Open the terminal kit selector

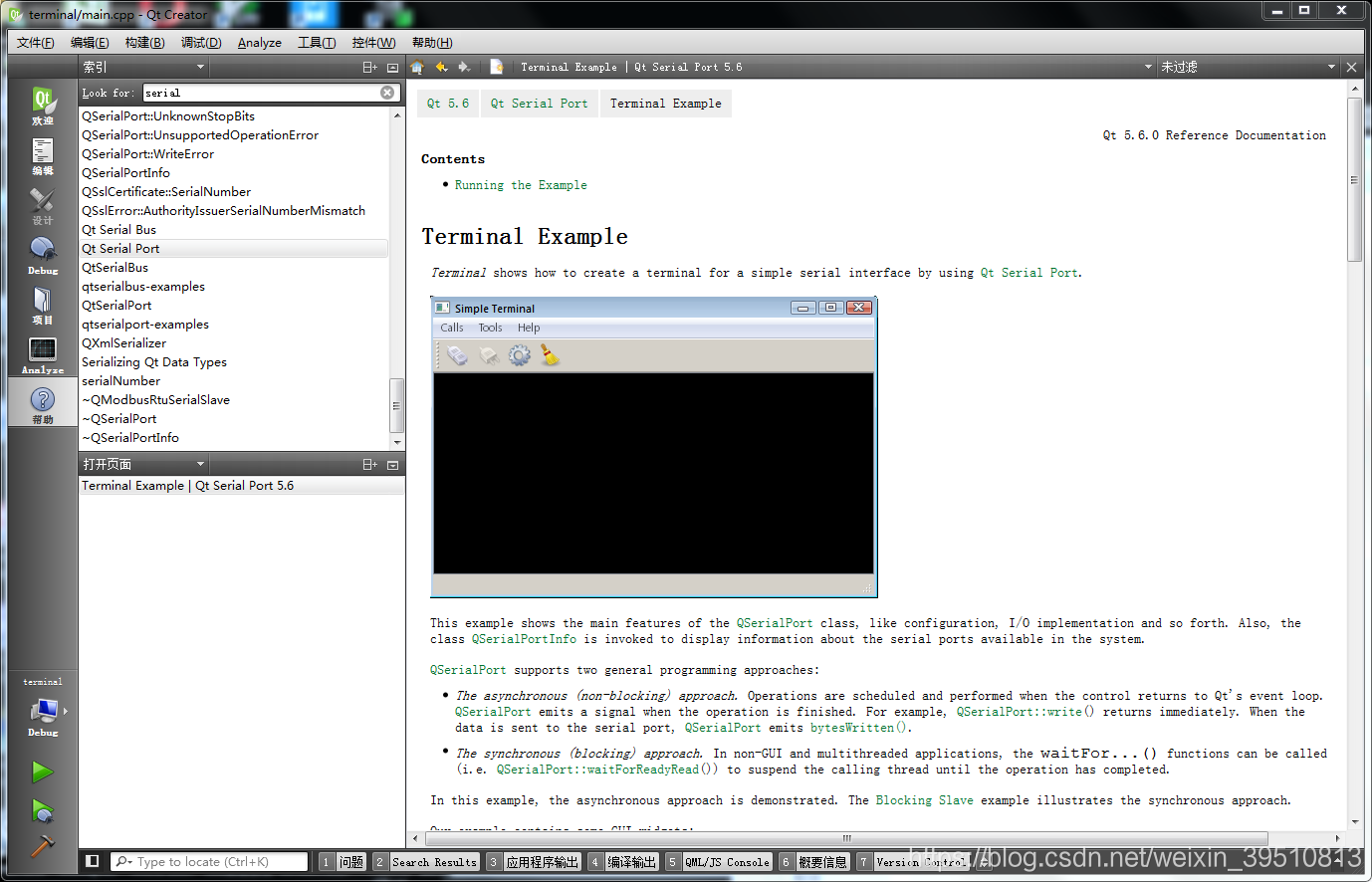(x=43, y=709)
